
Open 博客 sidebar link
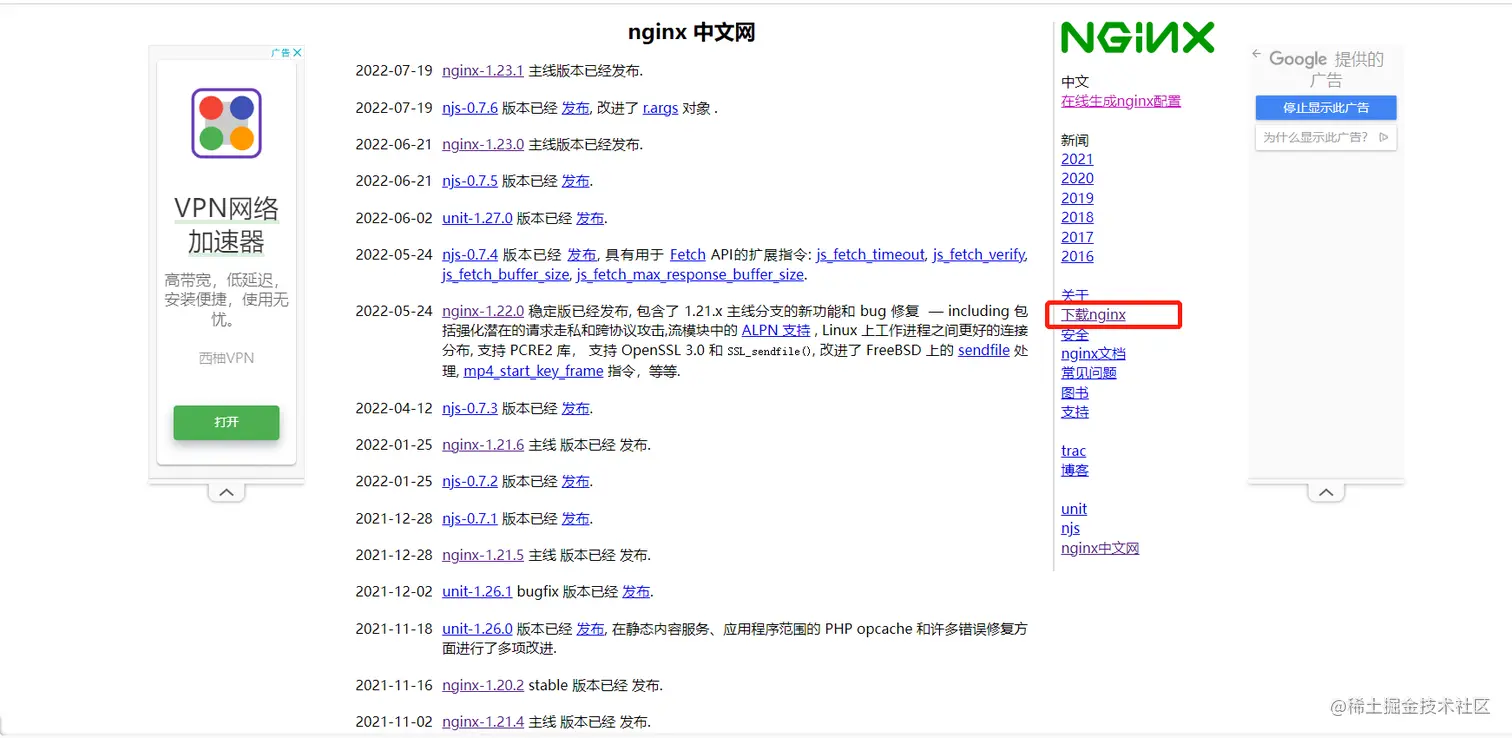(1075, 470)
